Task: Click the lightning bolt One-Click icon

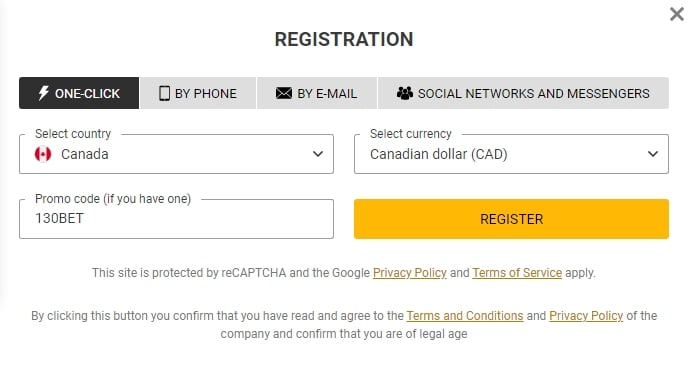Action: point(43,93)
